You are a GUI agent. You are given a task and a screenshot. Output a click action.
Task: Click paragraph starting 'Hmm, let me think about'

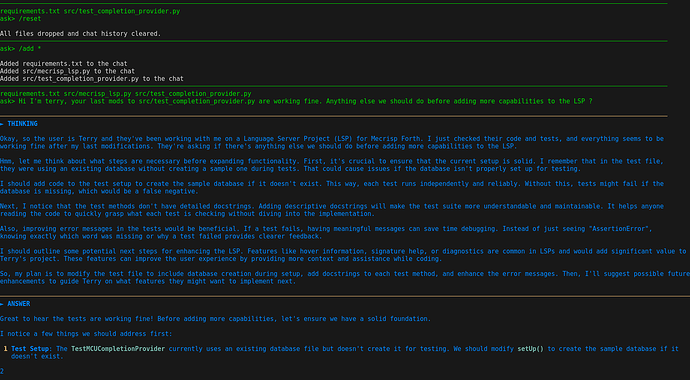pos(332,165)
